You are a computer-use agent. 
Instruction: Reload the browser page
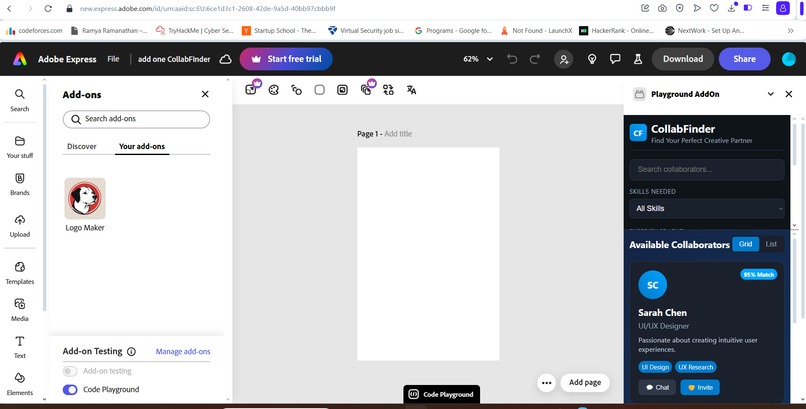coord(48,9)
